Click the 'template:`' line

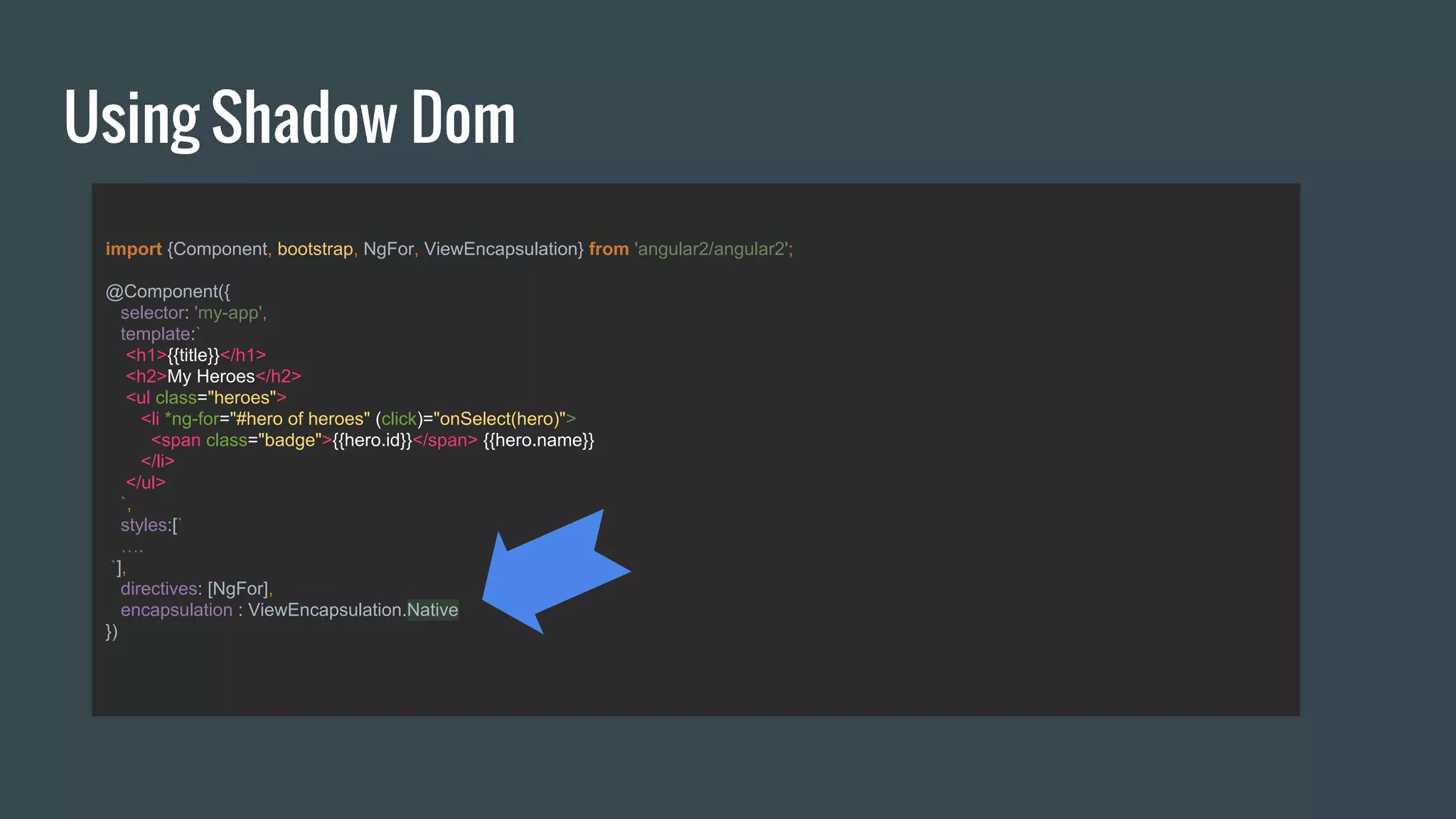click(x=160, y=334)
